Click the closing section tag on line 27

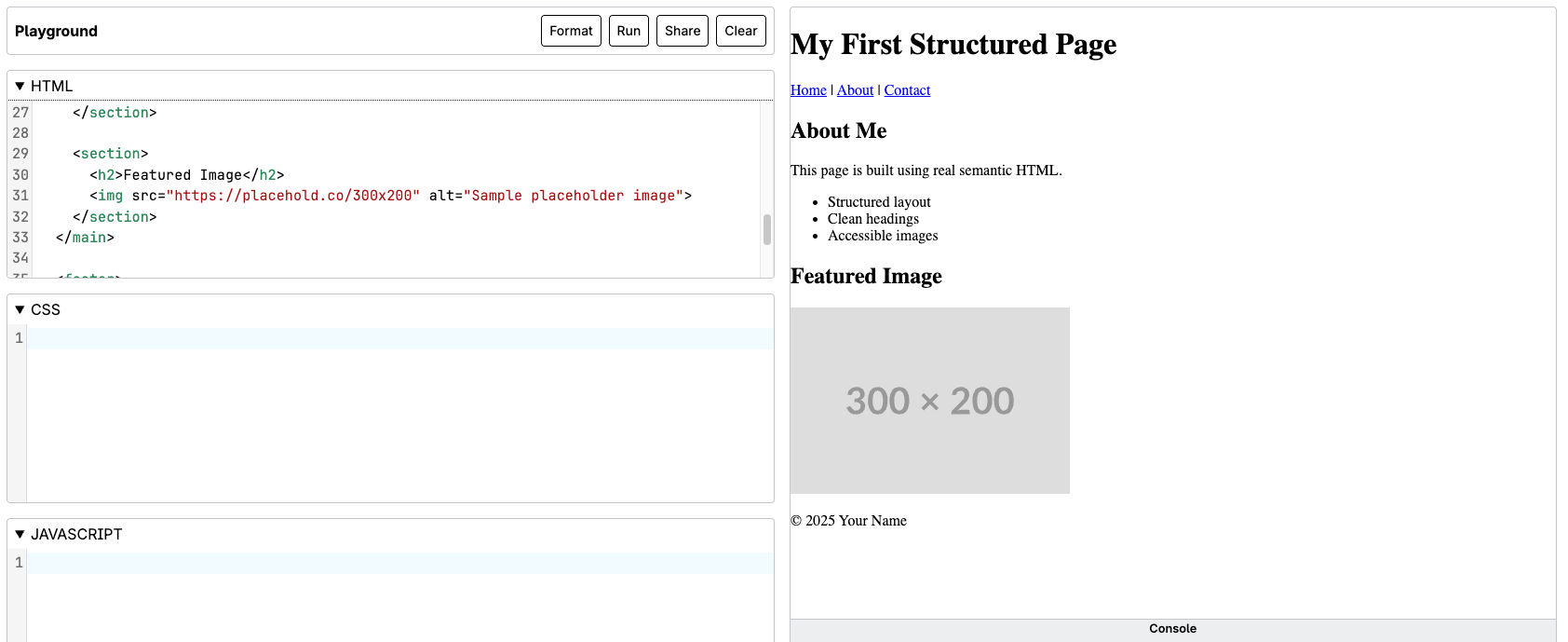click(115, 113)
